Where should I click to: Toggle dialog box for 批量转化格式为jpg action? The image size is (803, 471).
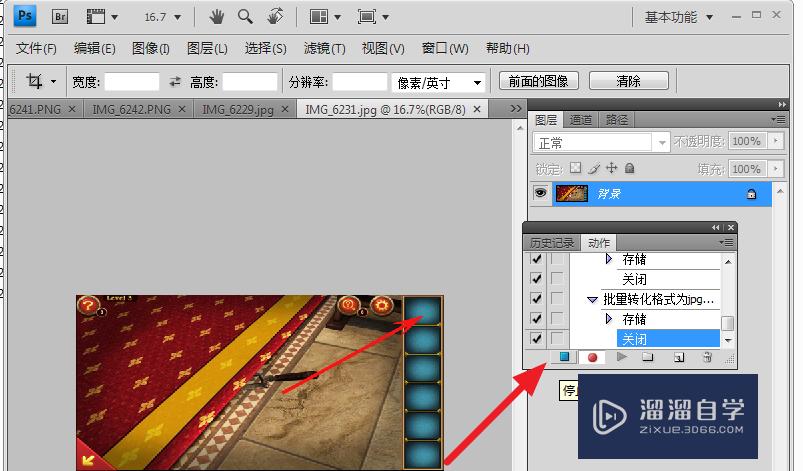click(557, 298)
